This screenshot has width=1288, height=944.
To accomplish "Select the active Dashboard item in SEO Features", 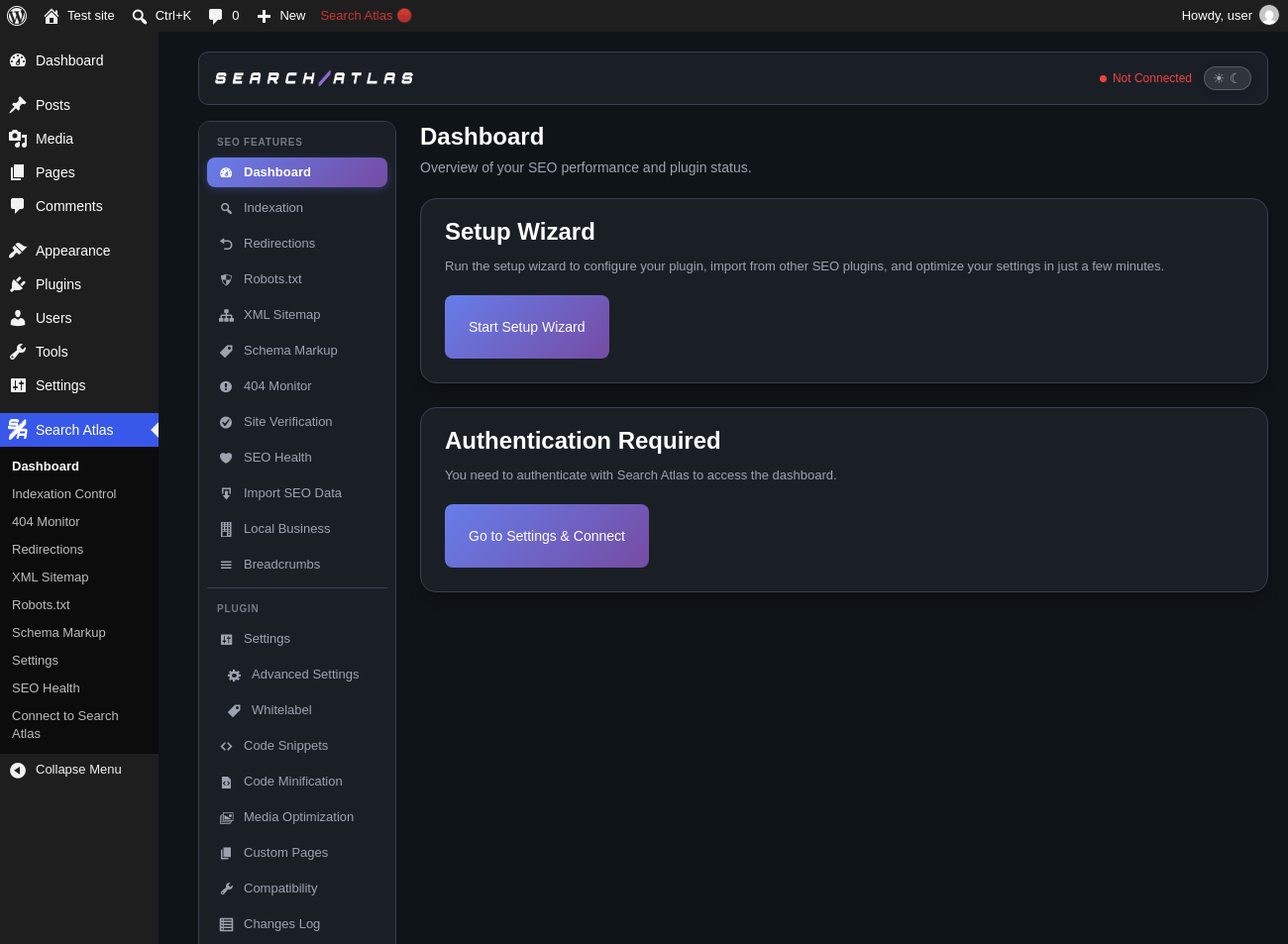I will tap(297, 172).
